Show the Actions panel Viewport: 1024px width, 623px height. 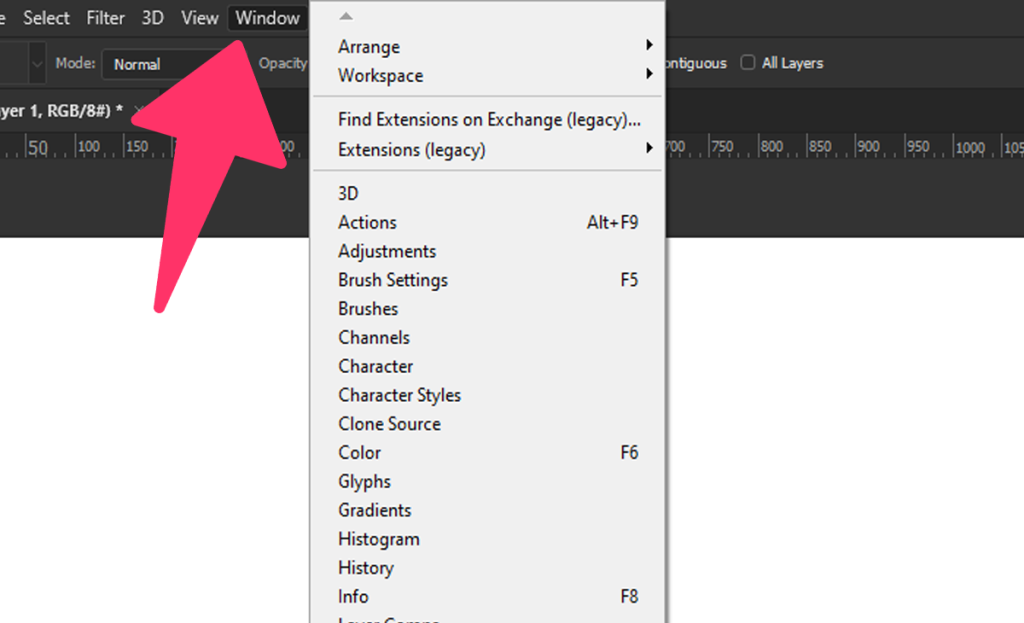367,223
